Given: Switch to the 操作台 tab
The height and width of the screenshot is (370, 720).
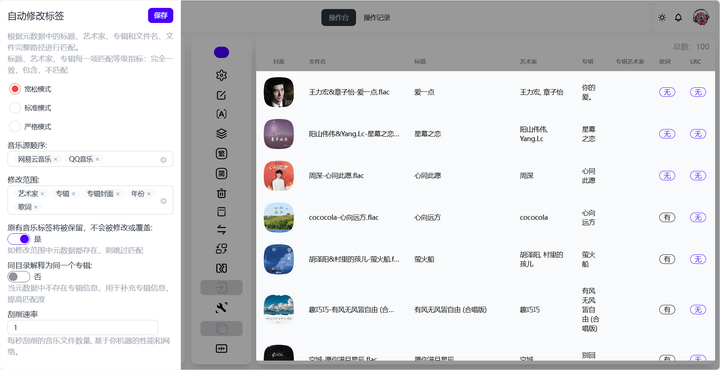Looking at the screenshot, I should [338, 18].
